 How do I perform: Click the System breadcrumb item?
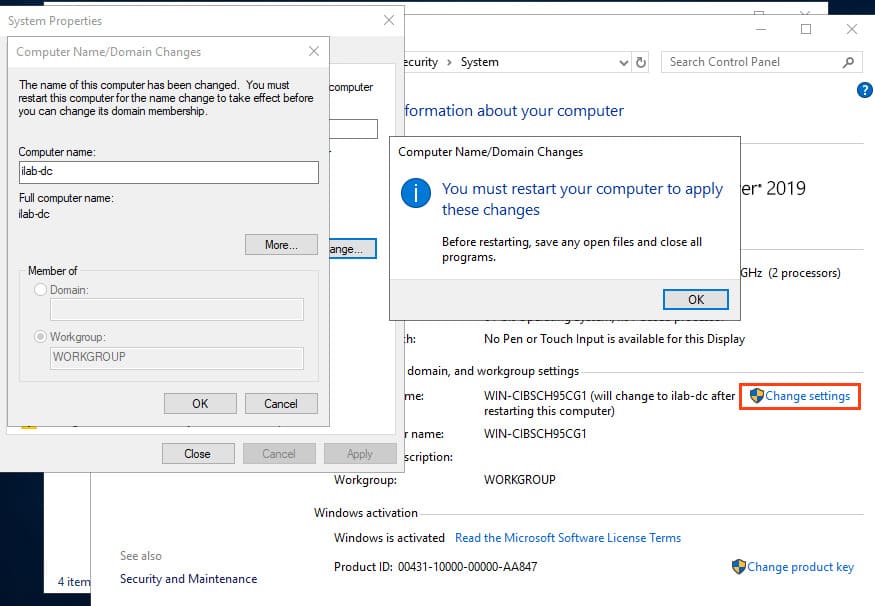point(479,62)
